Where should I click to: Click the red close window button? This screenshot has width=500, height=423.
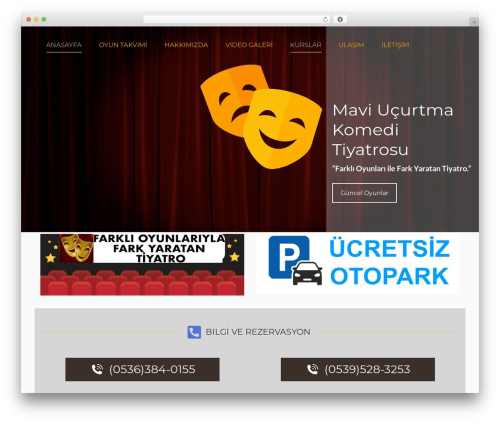(29, 19)
